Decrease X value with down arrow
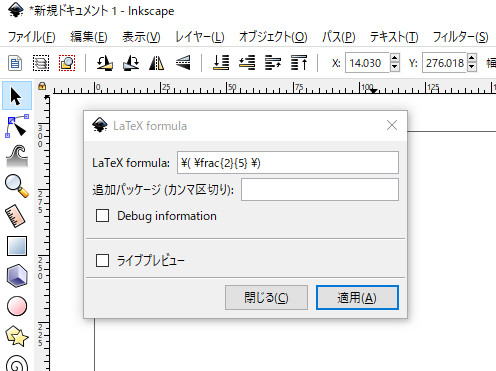The width and height of the screenshot is (496, 371). click(x=395, y=67)
